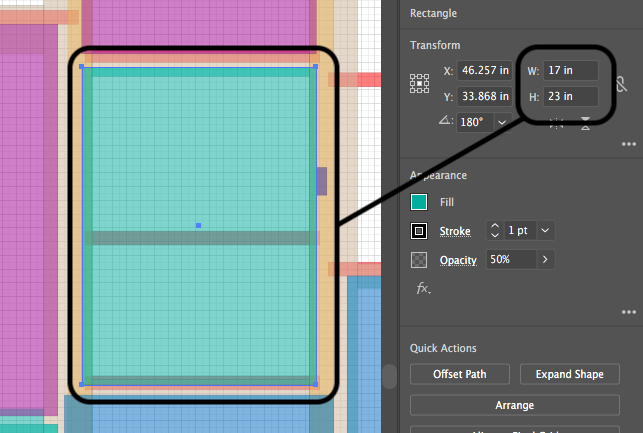
Task: Open the Opacity panel link
Action: pos(458,260)
